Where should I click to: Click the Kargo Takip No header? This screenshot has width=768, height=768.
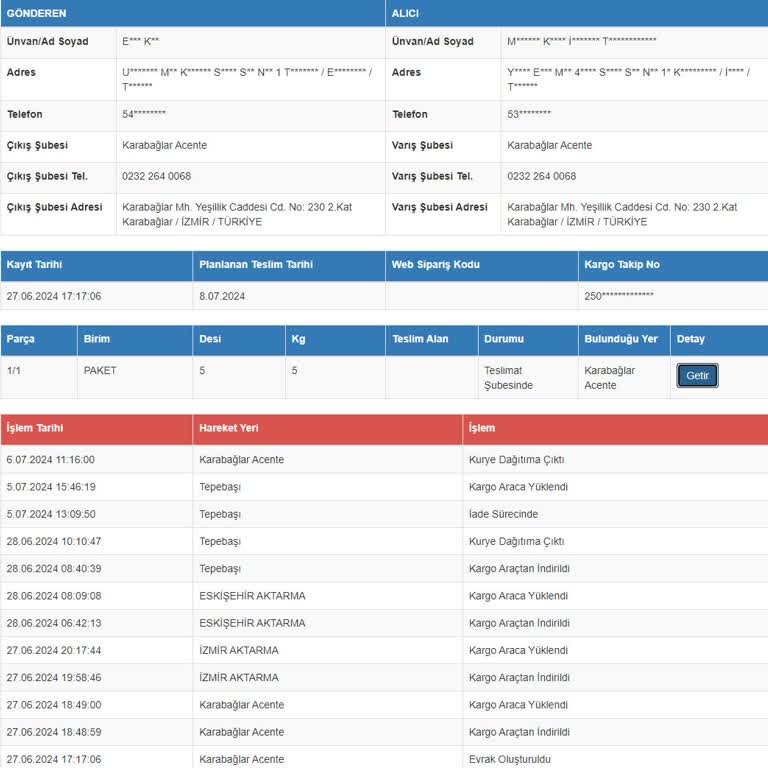(x=622, y=265)
